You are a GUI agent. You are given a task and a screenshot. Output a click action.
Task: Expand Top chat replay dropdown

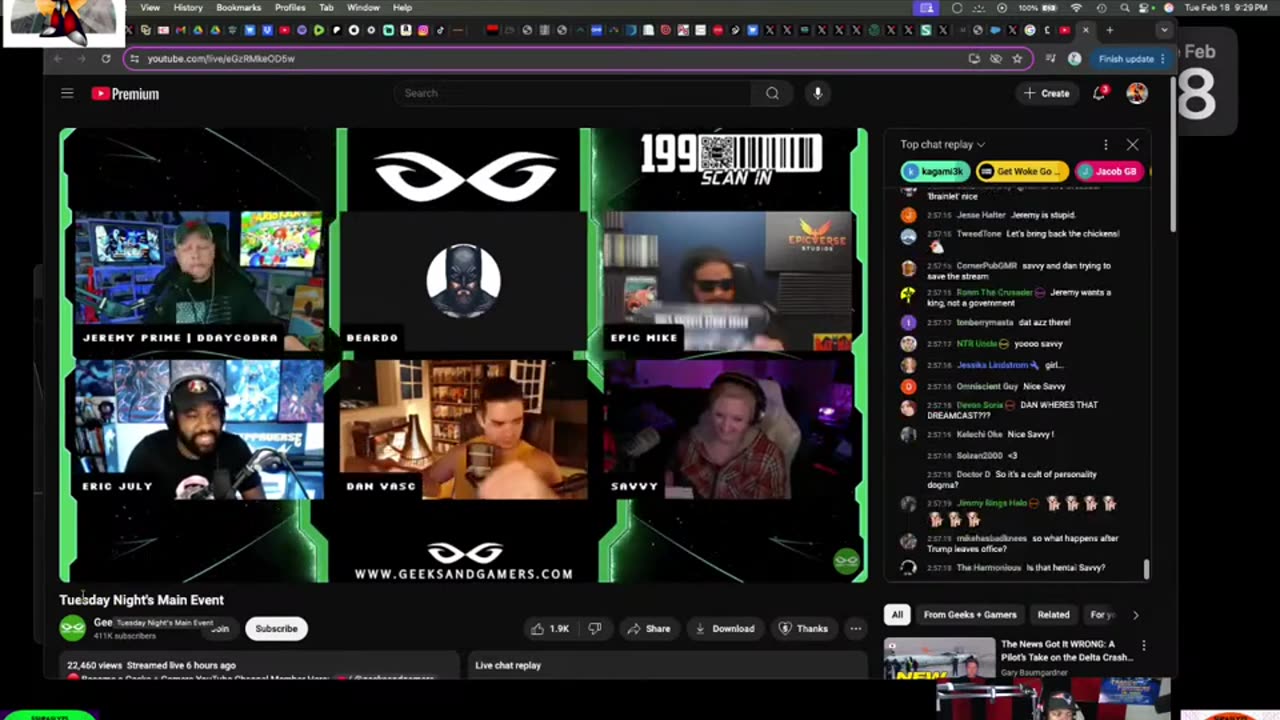pos(942,145)
